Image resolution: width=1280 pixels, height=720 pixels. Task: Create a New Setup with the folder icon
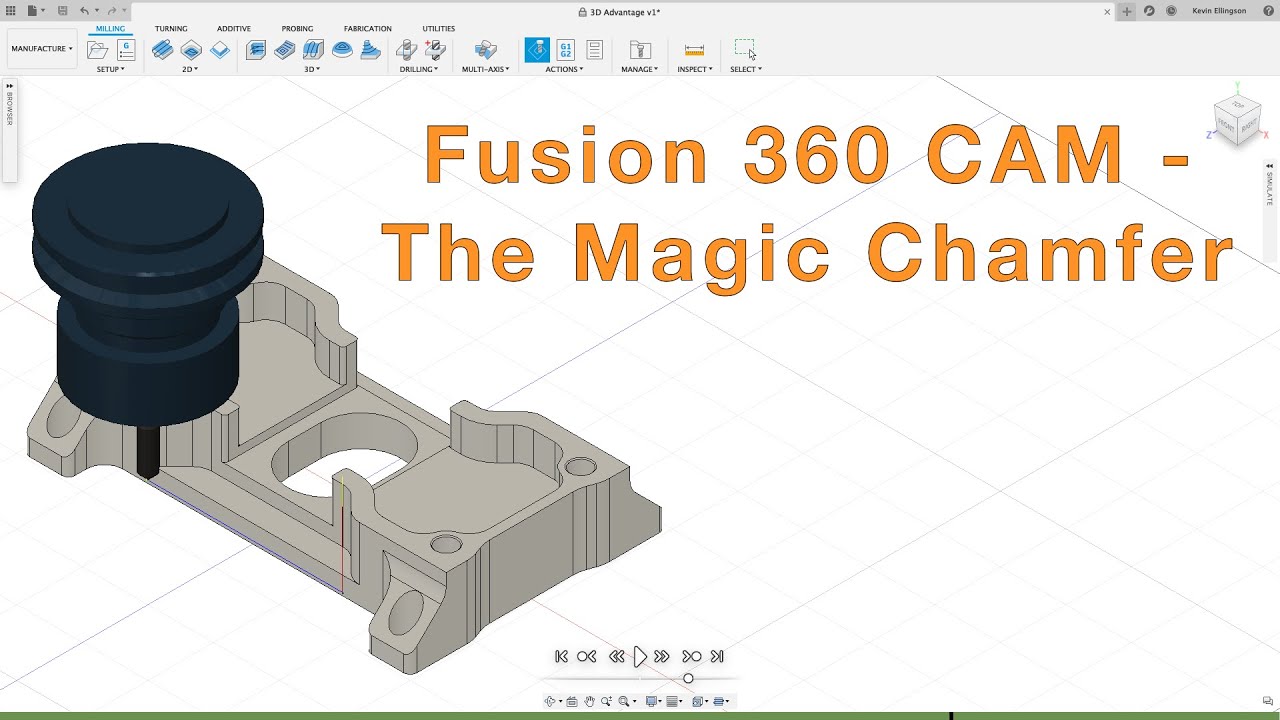(97, 49)
